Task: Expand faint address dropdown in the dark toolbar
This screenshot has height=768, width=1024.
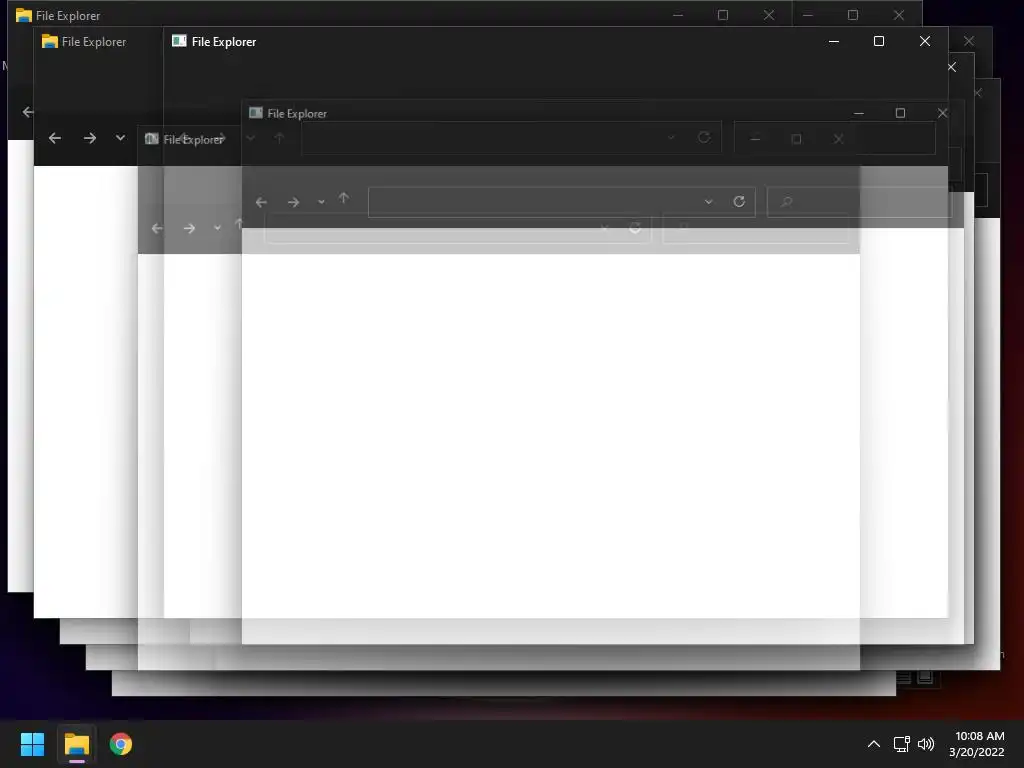Action: click(x=671, y=138)
